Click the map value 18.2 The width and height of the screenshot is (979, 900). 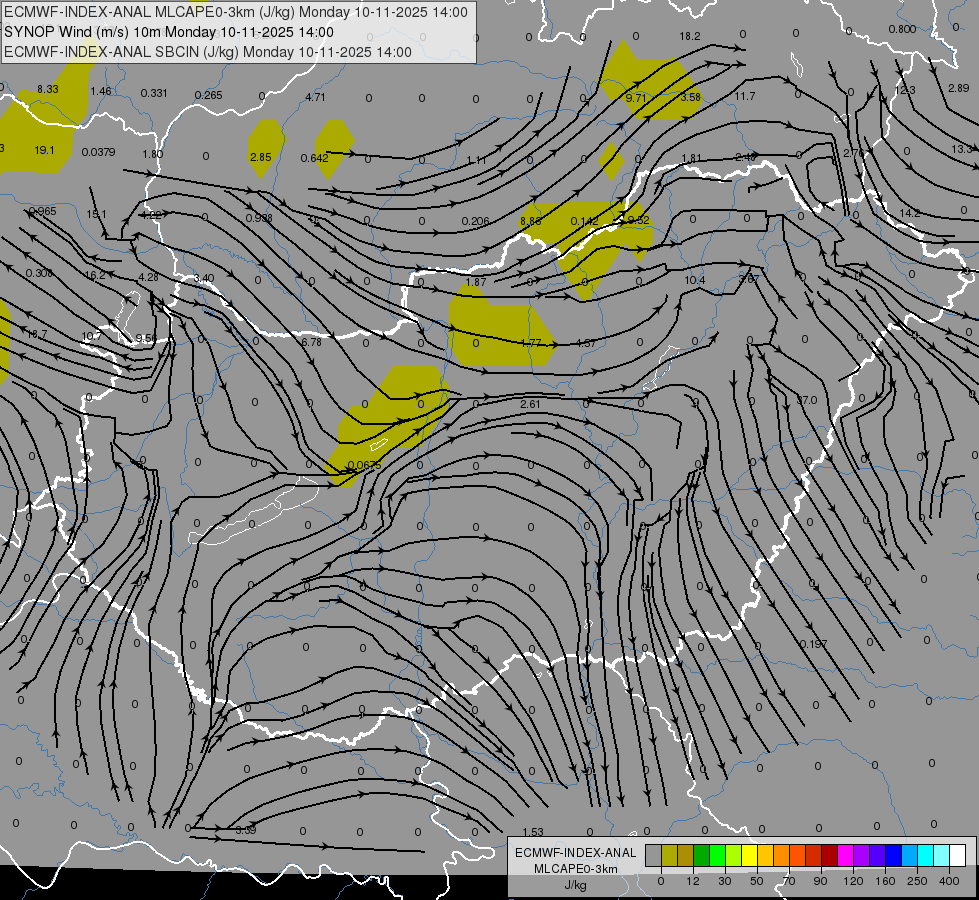[690, 36]
